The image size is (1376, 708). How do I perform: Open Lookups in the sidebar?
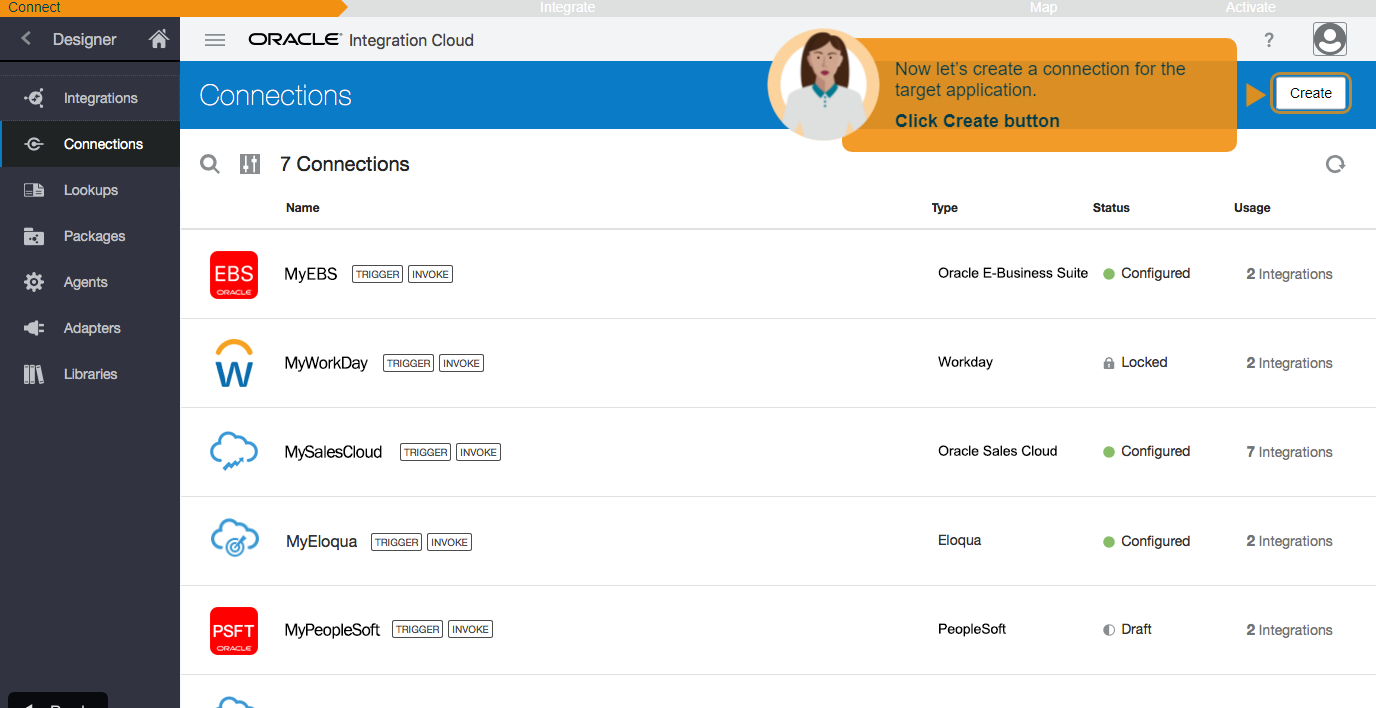pyautogui.click(x=90, y=190)
